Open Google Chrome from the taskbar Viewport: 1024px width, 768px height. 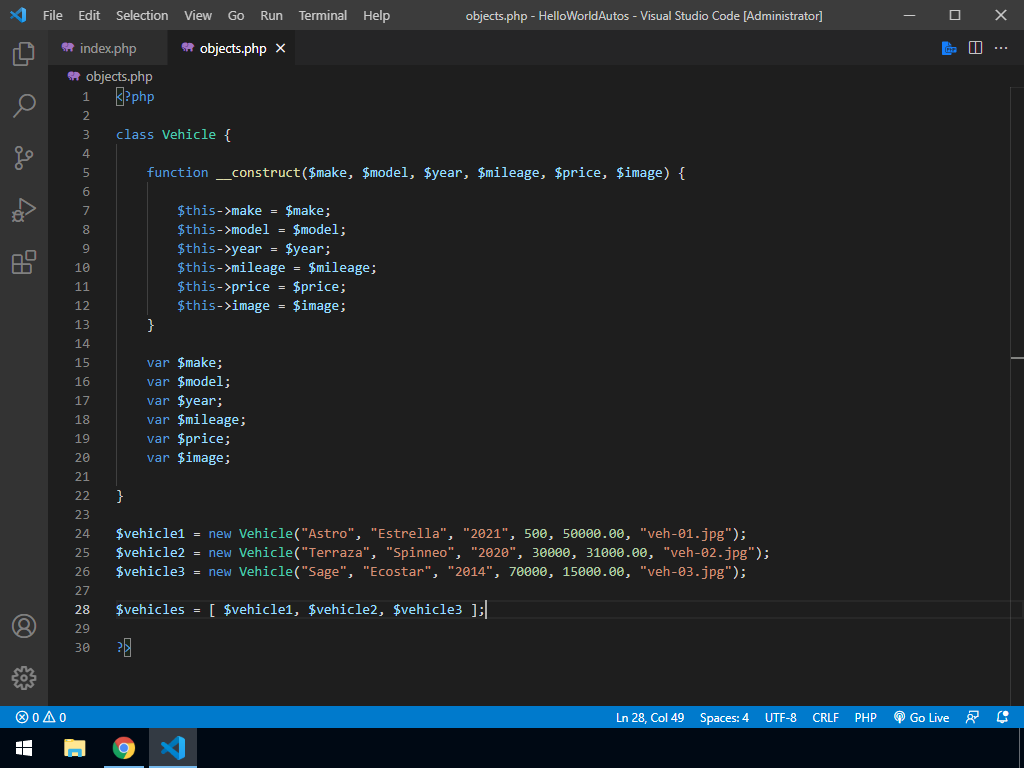tap(124, 747)
